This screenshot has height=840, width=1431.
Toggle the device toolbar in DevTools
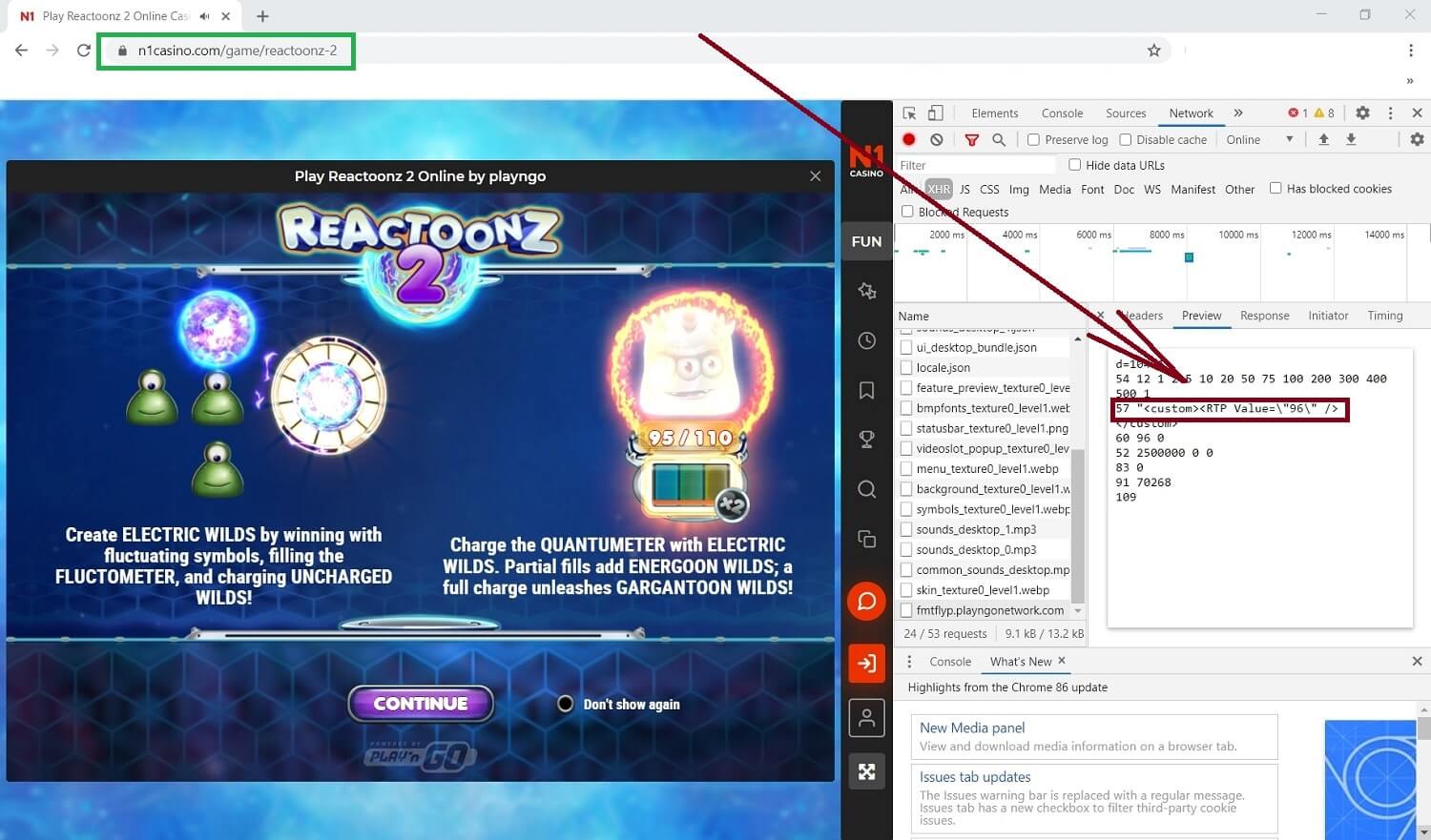[936, 113]
